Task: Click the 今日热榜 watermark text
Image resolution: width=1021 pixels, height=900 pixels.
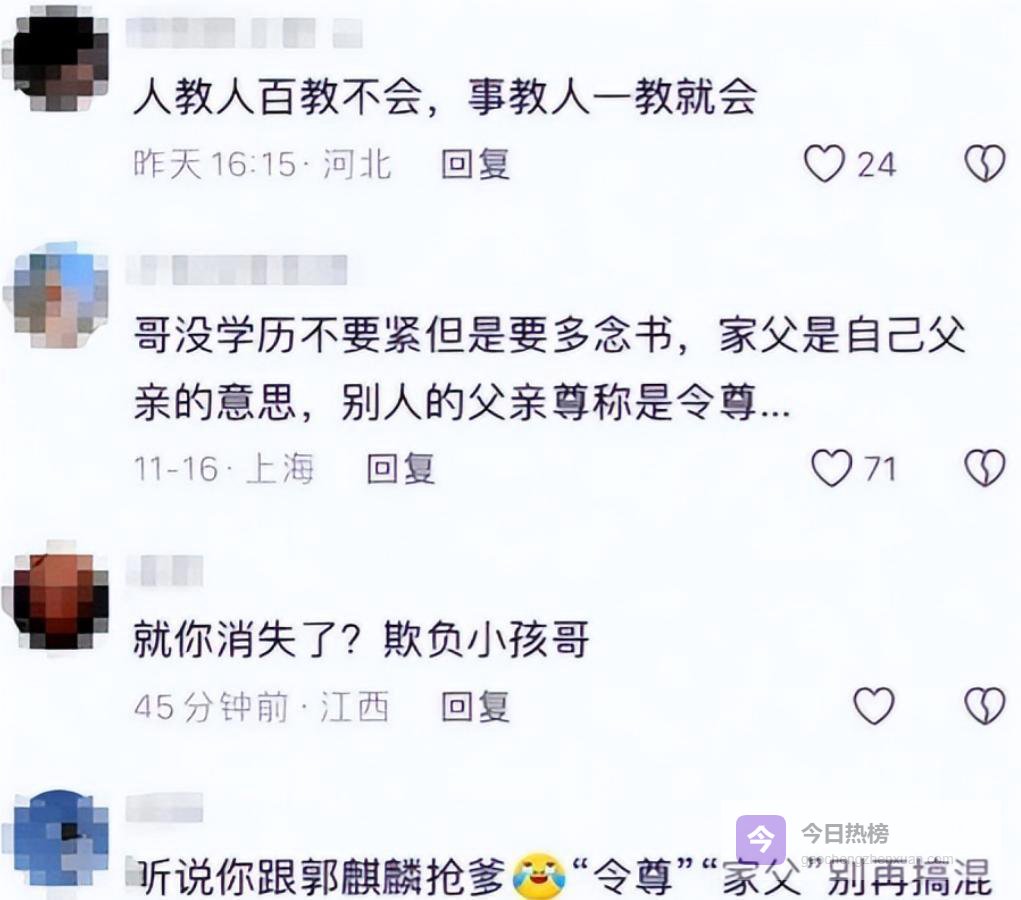Action: tap(845, 833)
